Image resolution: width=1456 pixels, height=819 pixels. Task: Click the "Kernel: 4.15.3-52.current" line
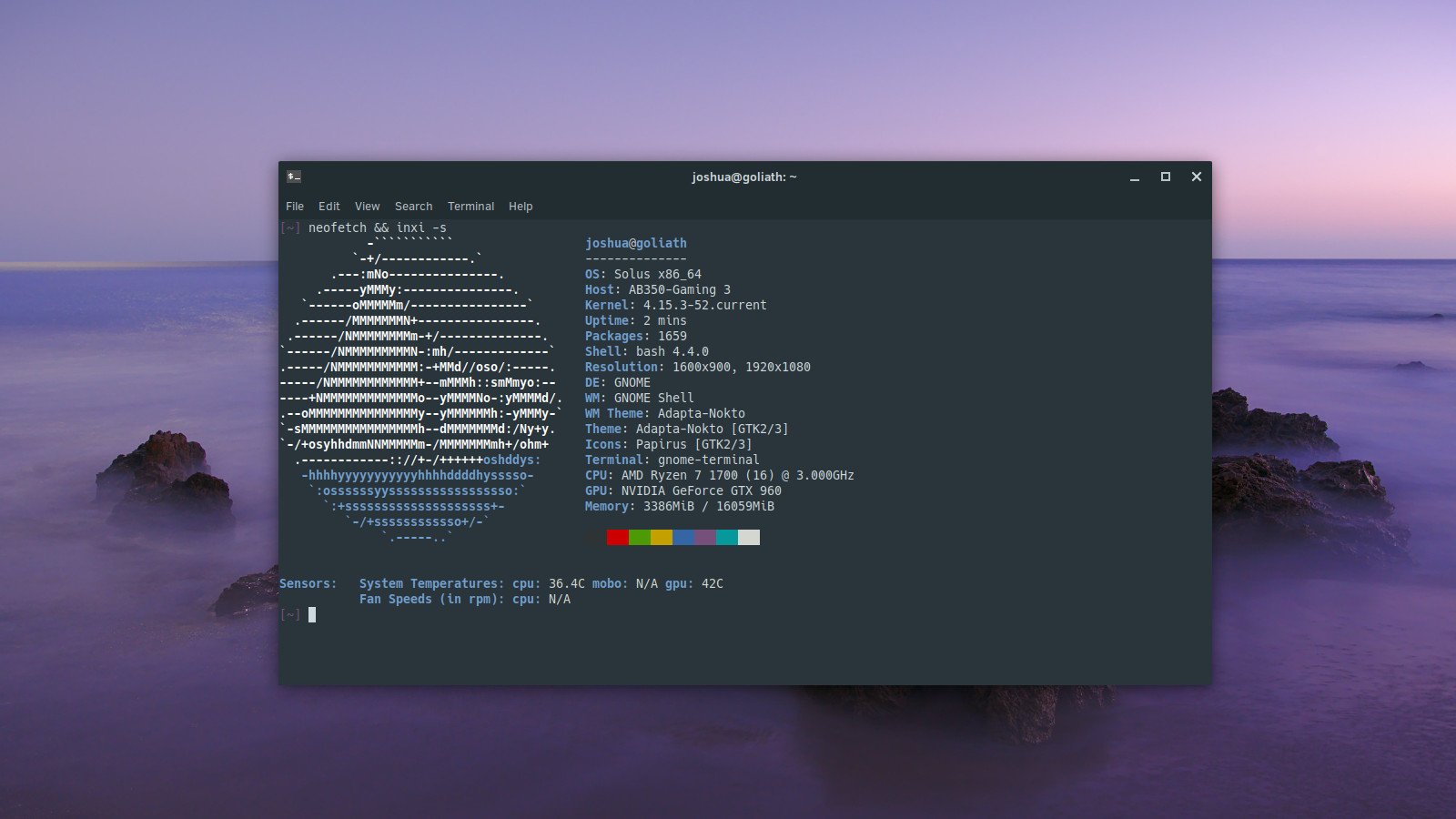point(676,305)
